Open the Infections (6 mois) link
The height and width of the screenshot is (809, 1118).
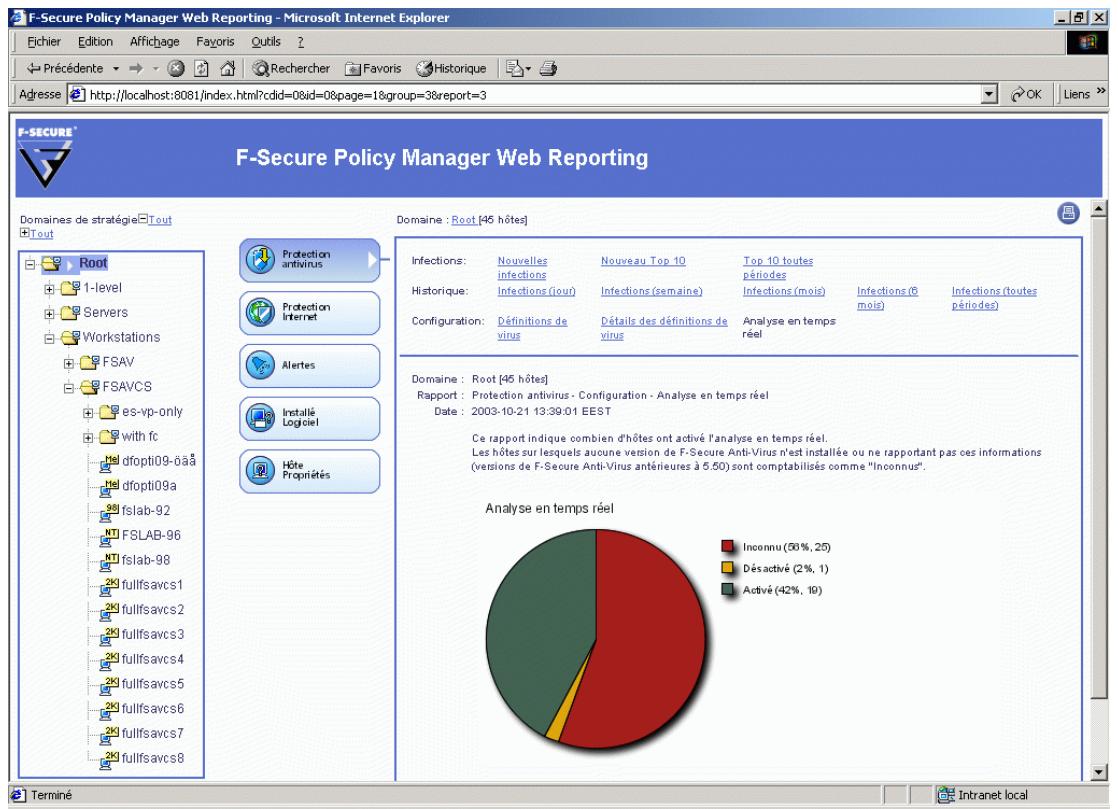click(888, 298)
